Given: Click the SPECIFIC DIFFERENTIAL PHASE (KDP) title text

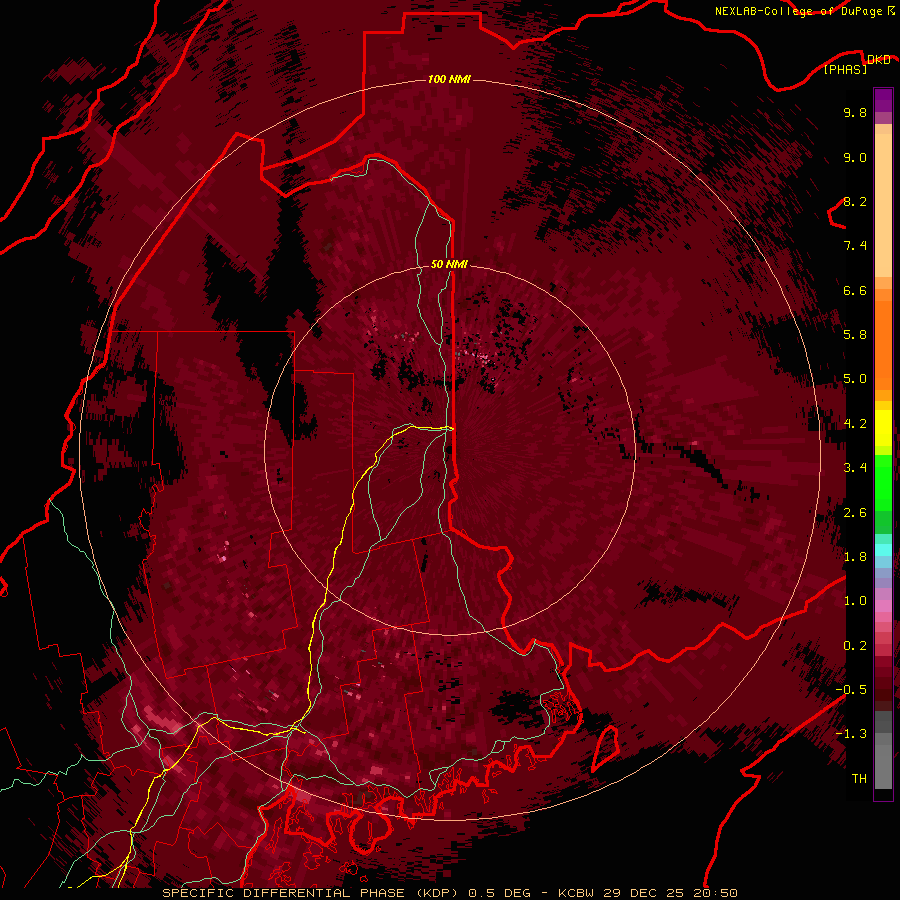Looking at the screenshot, I should click(x=313, y=893).
